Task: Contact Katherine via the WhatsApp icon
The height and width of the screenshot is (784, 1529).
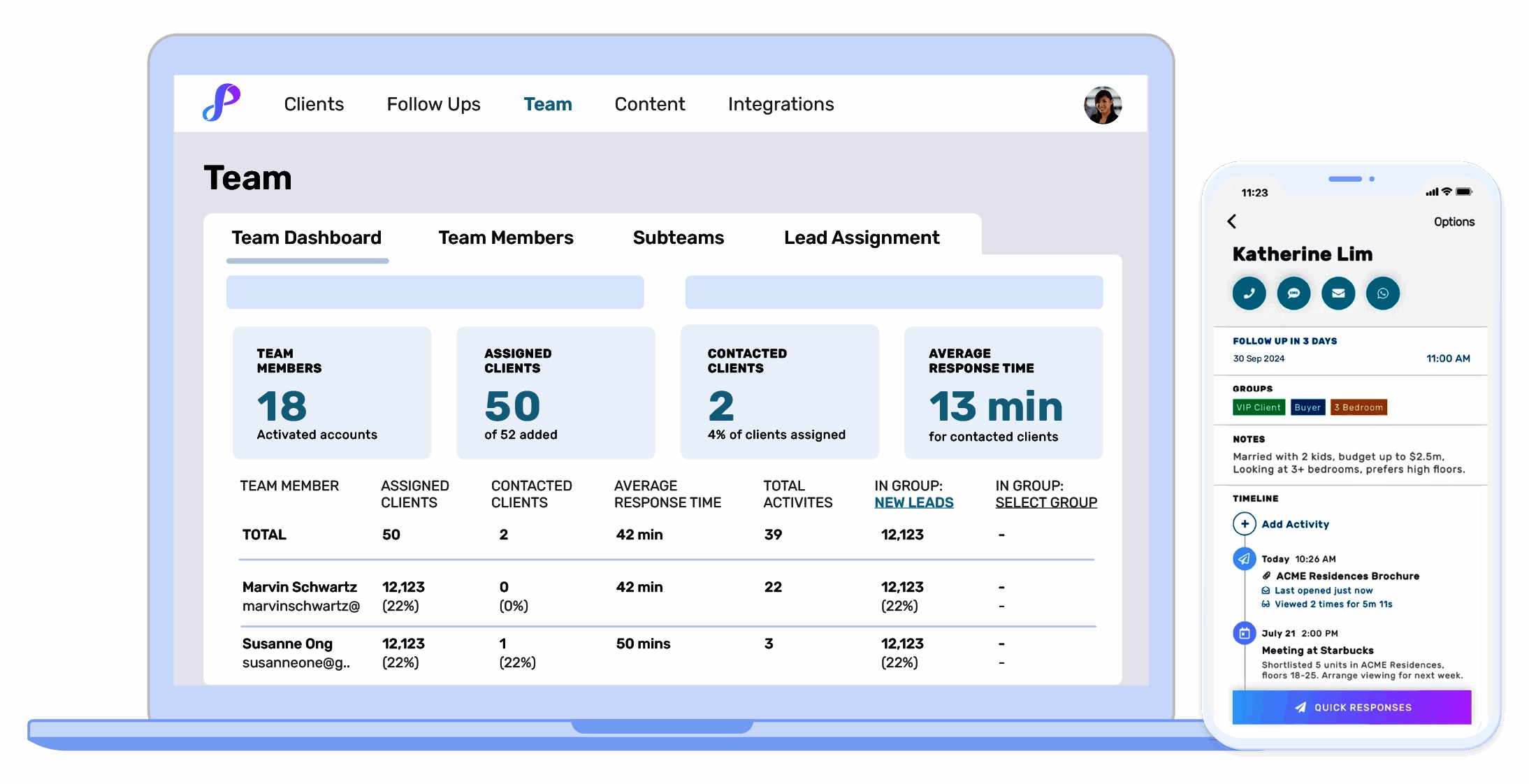Action: pos(1383,293)
